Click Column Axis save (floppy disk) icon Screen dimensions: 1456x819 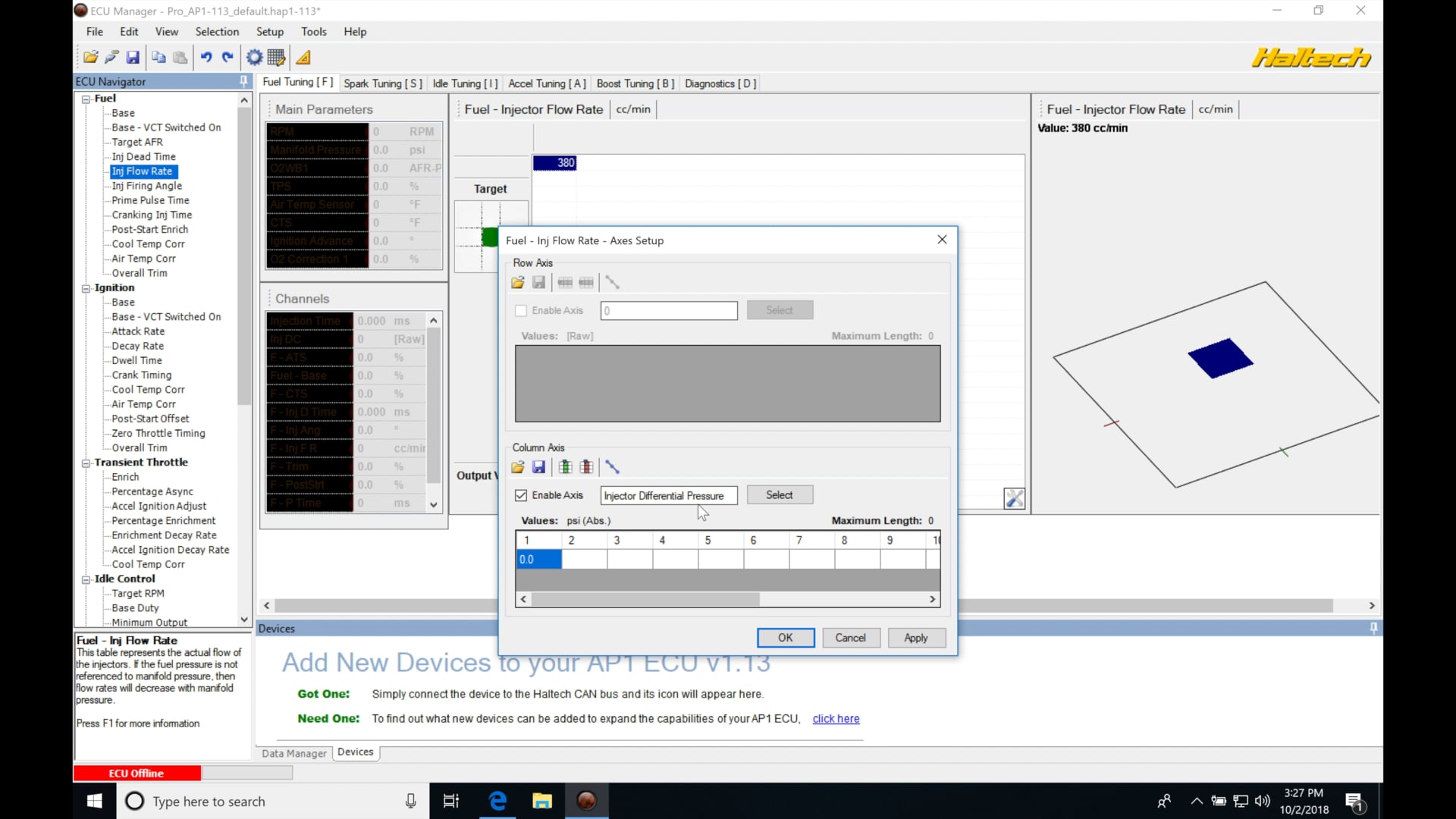tap(539, 467)
